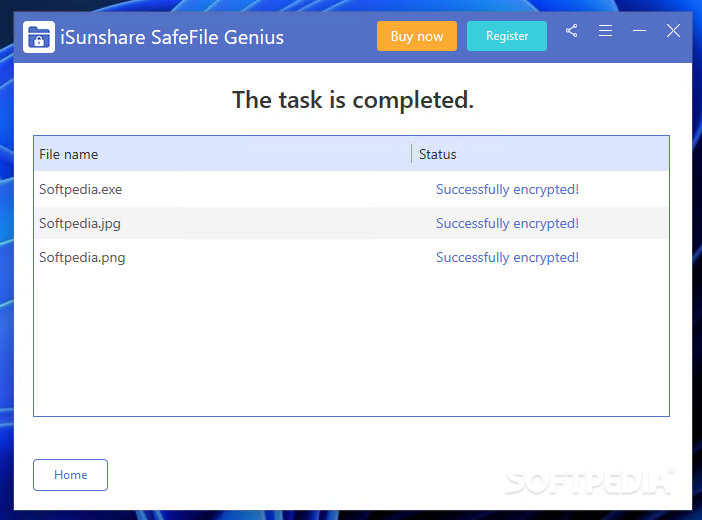
Task: Click 'The task is completed.' heading
Action: pyautogui.click(x=353, y=99)
